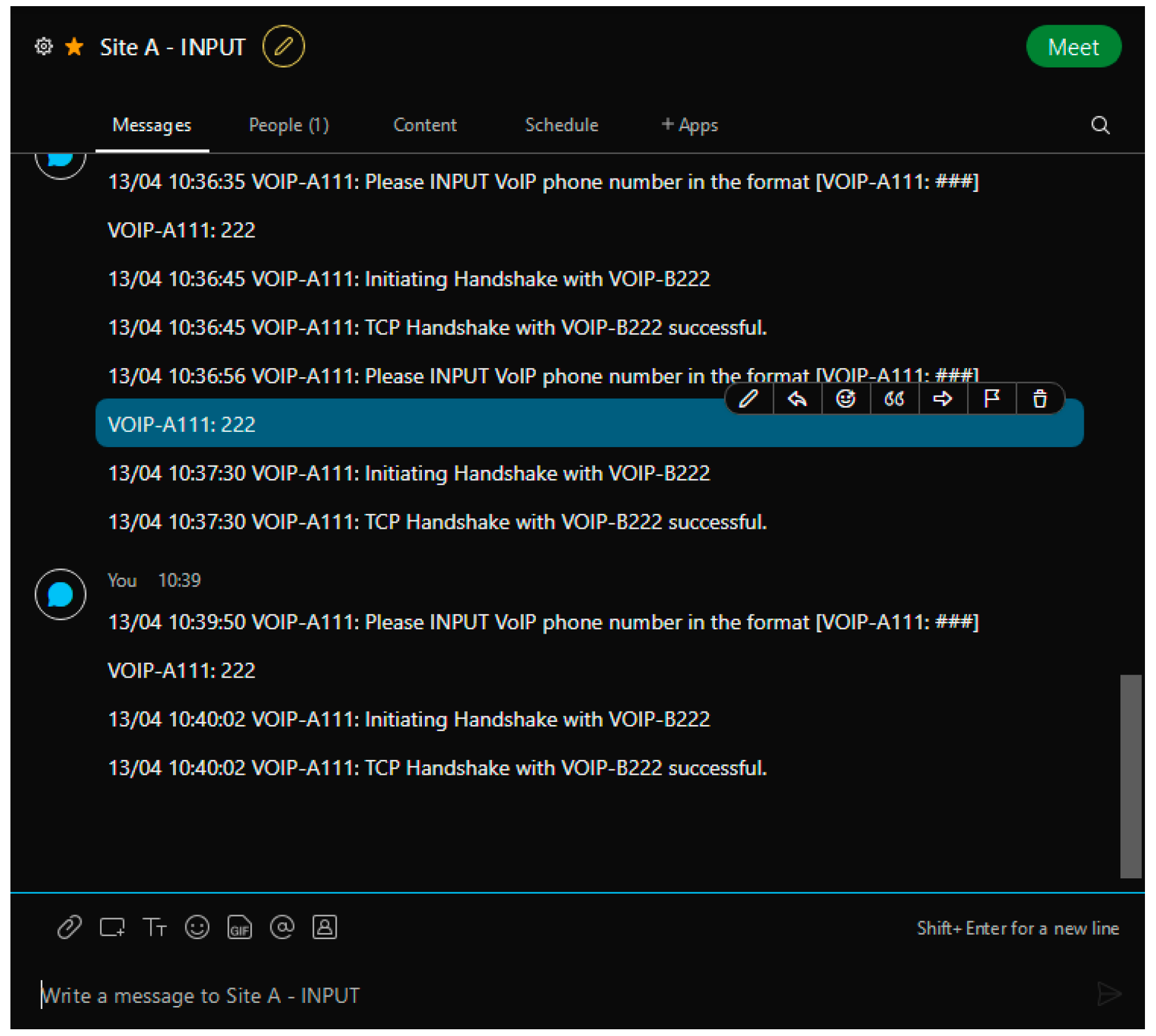Quote the selected message
The height and width of the screenshot is (1036, 1156).
coord(894,399)
